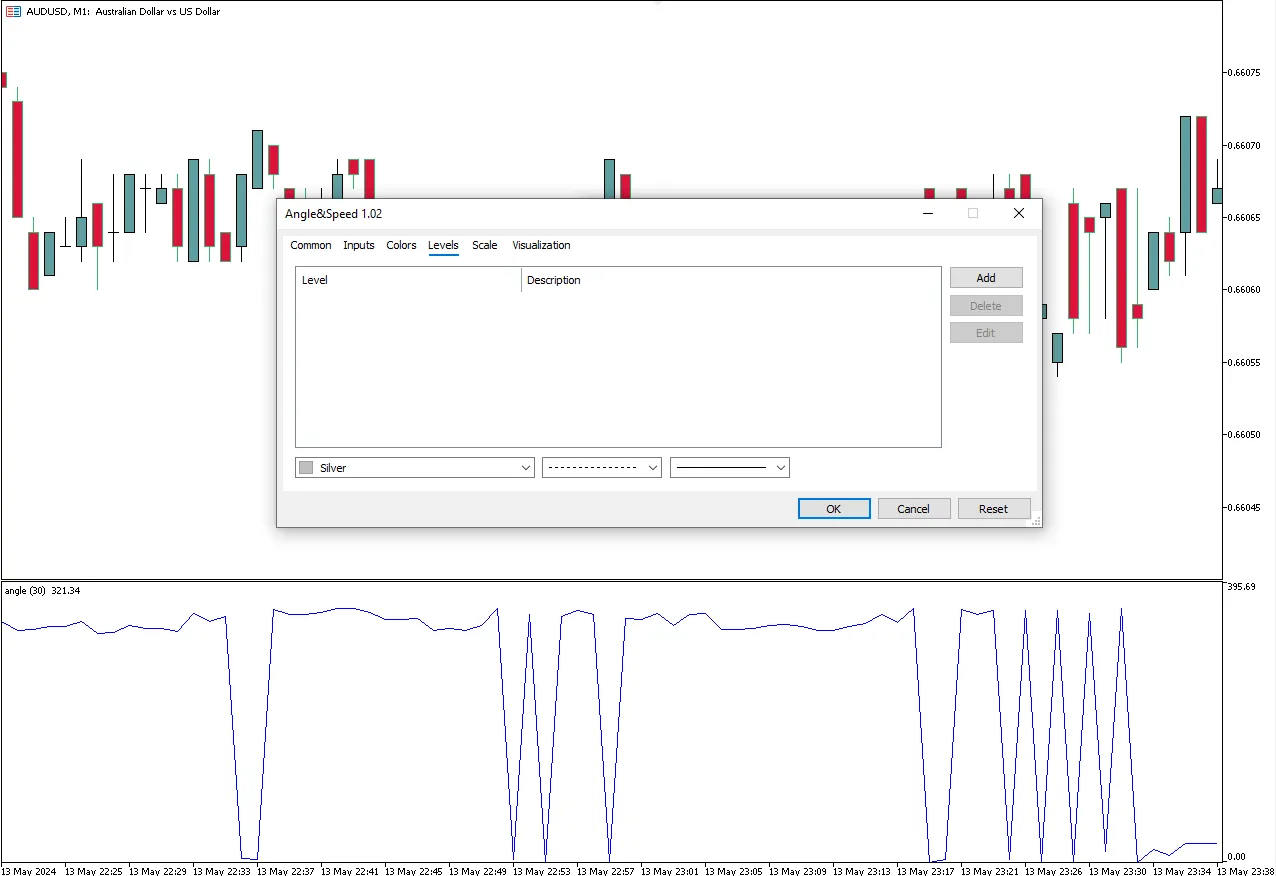Click the Description column header
Screen dimensions: 1276x876
point(730,280)
